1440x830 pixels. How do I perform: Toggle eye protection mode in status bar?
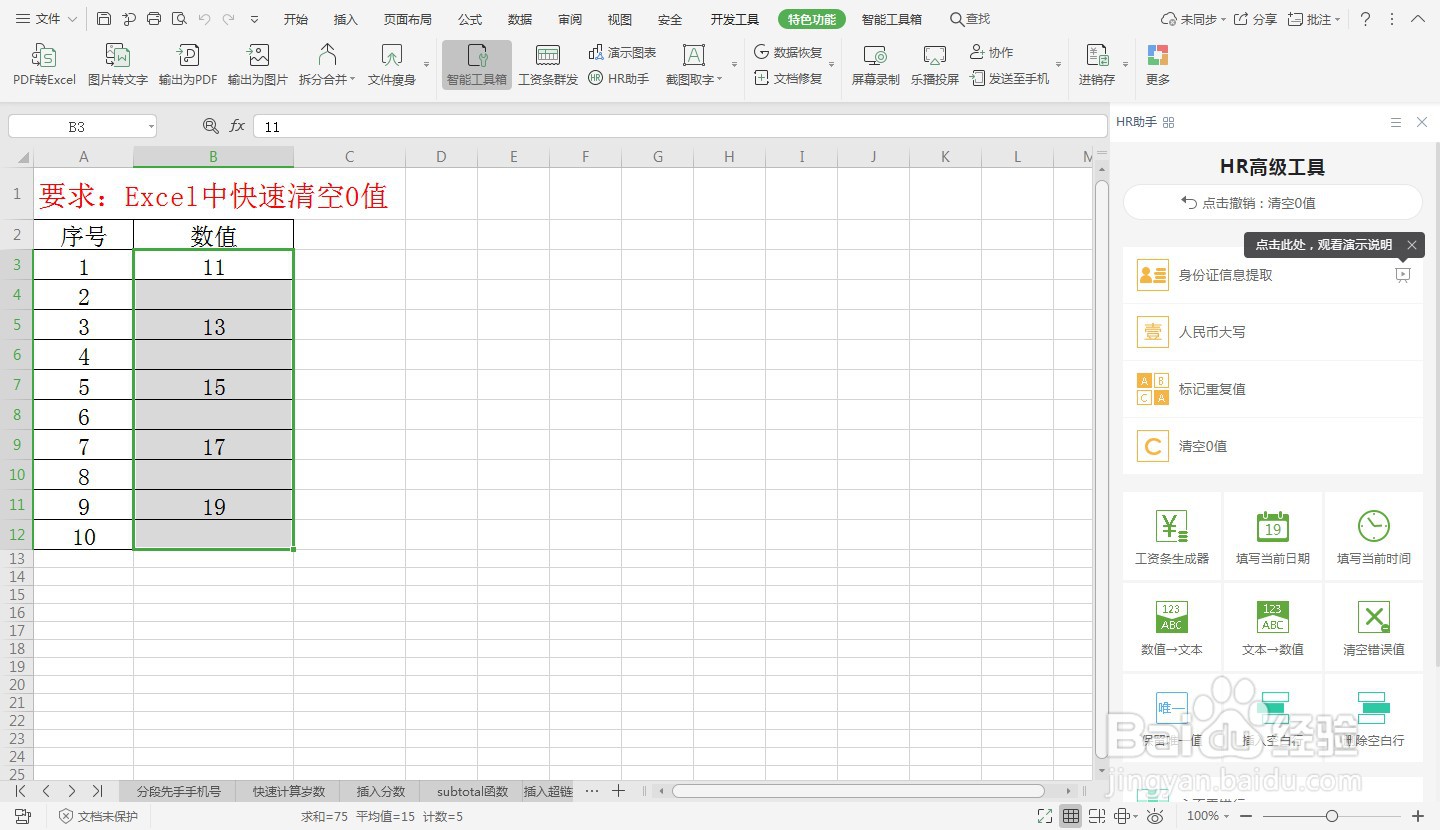coord(1155,816)
